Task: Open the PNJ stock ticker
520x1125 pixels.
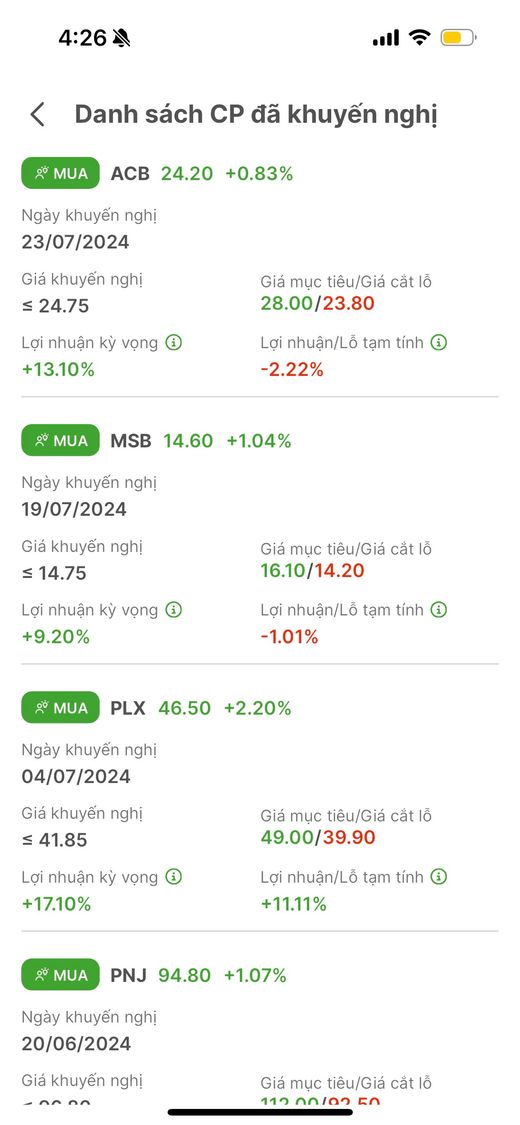Action: [x=128, y=975]
